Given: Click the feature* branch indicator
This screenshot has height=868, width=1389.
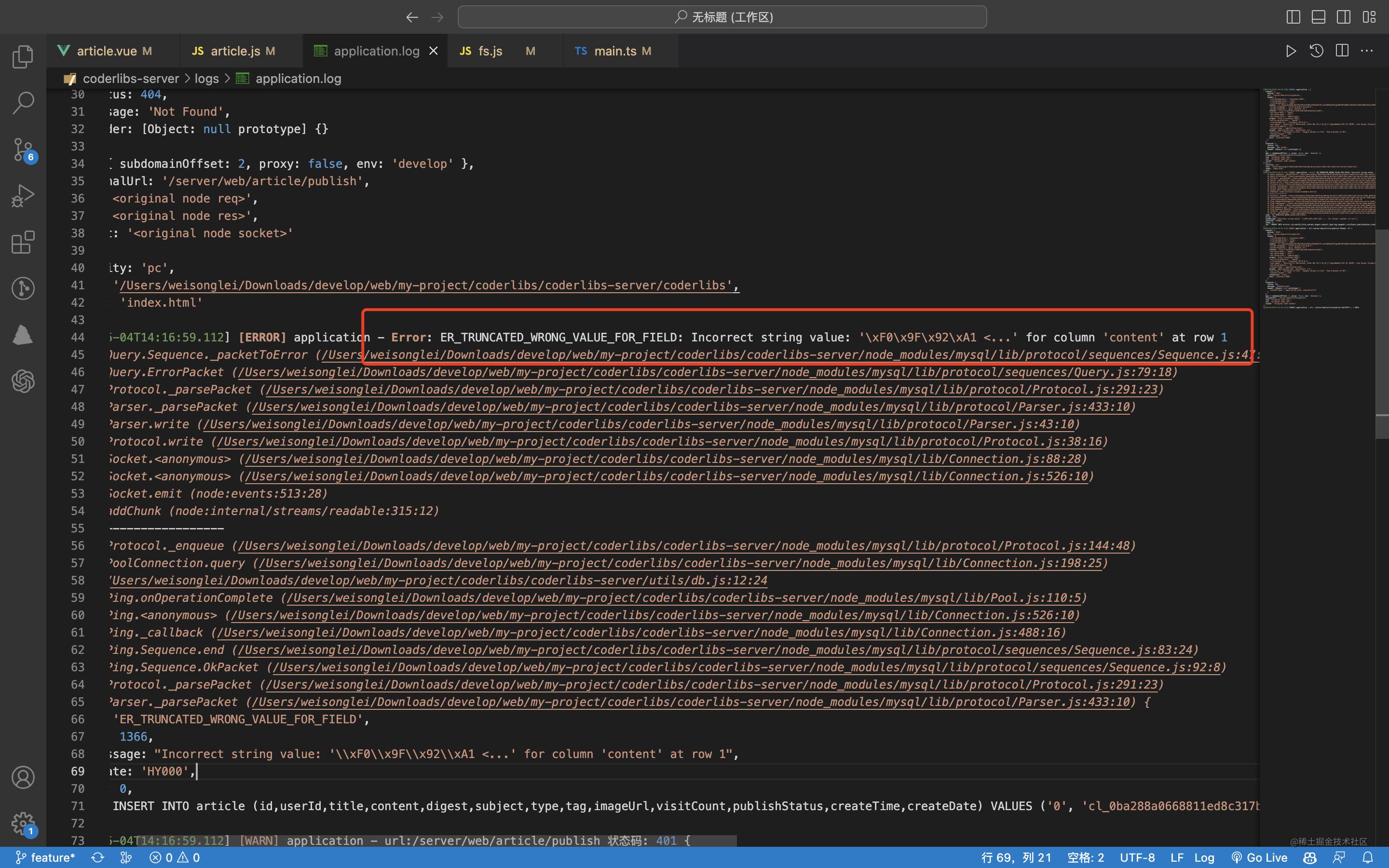Looking at the screenshot, I should coord(45,858).
